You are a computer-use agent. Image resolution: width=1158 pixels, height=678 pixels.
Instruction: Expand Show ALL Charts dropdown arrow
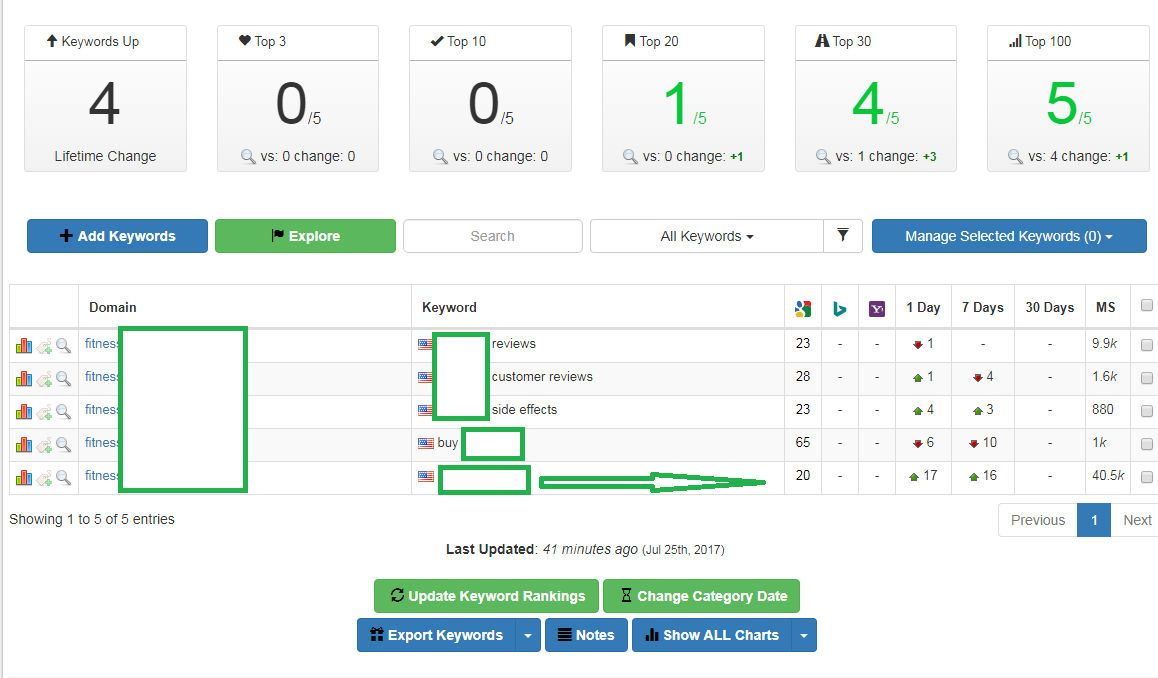(x=804, y=635)
